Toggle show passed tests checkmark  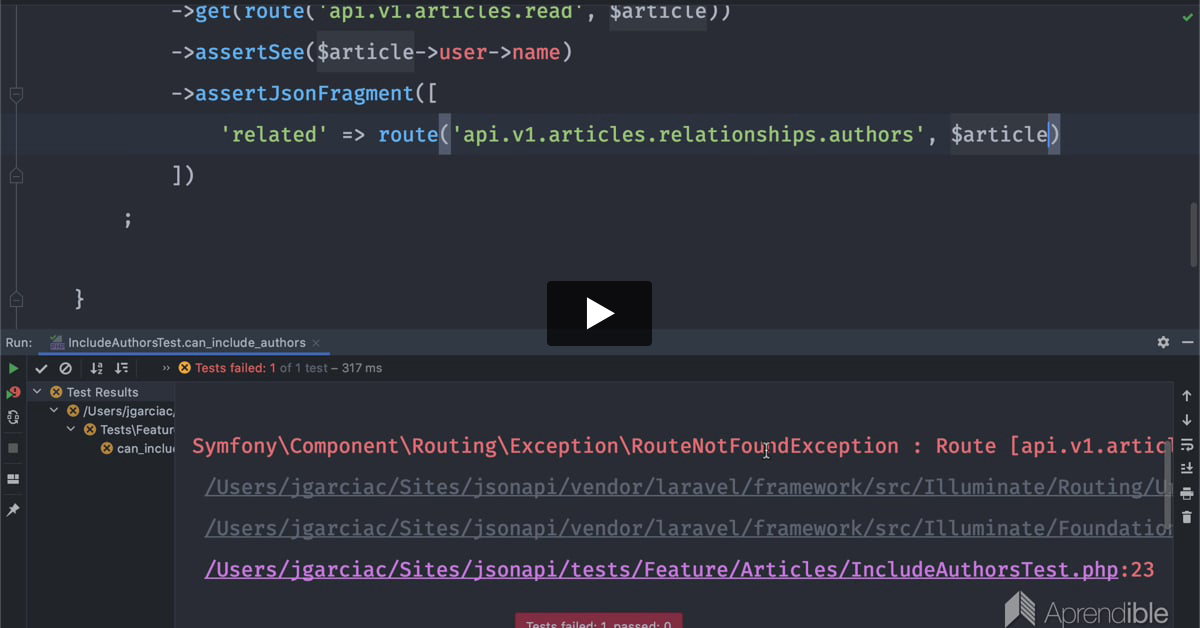coord(41,368)
